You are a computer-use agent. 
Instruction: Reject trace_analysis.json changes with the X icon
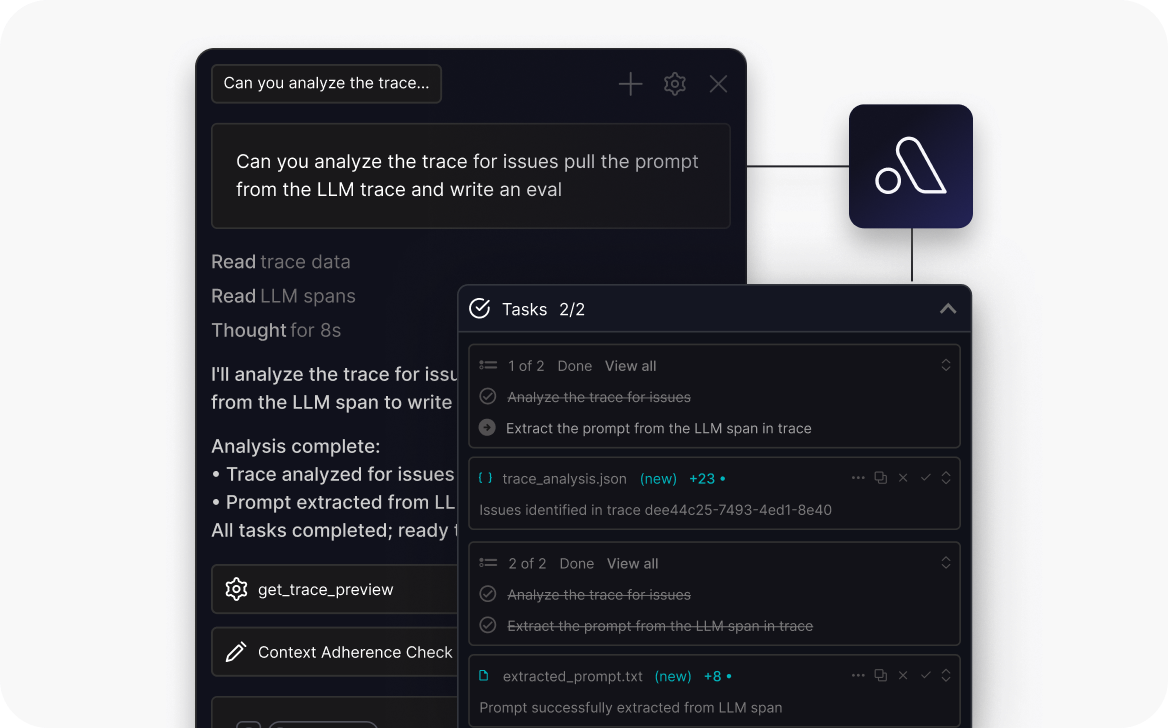coord(903,478)
